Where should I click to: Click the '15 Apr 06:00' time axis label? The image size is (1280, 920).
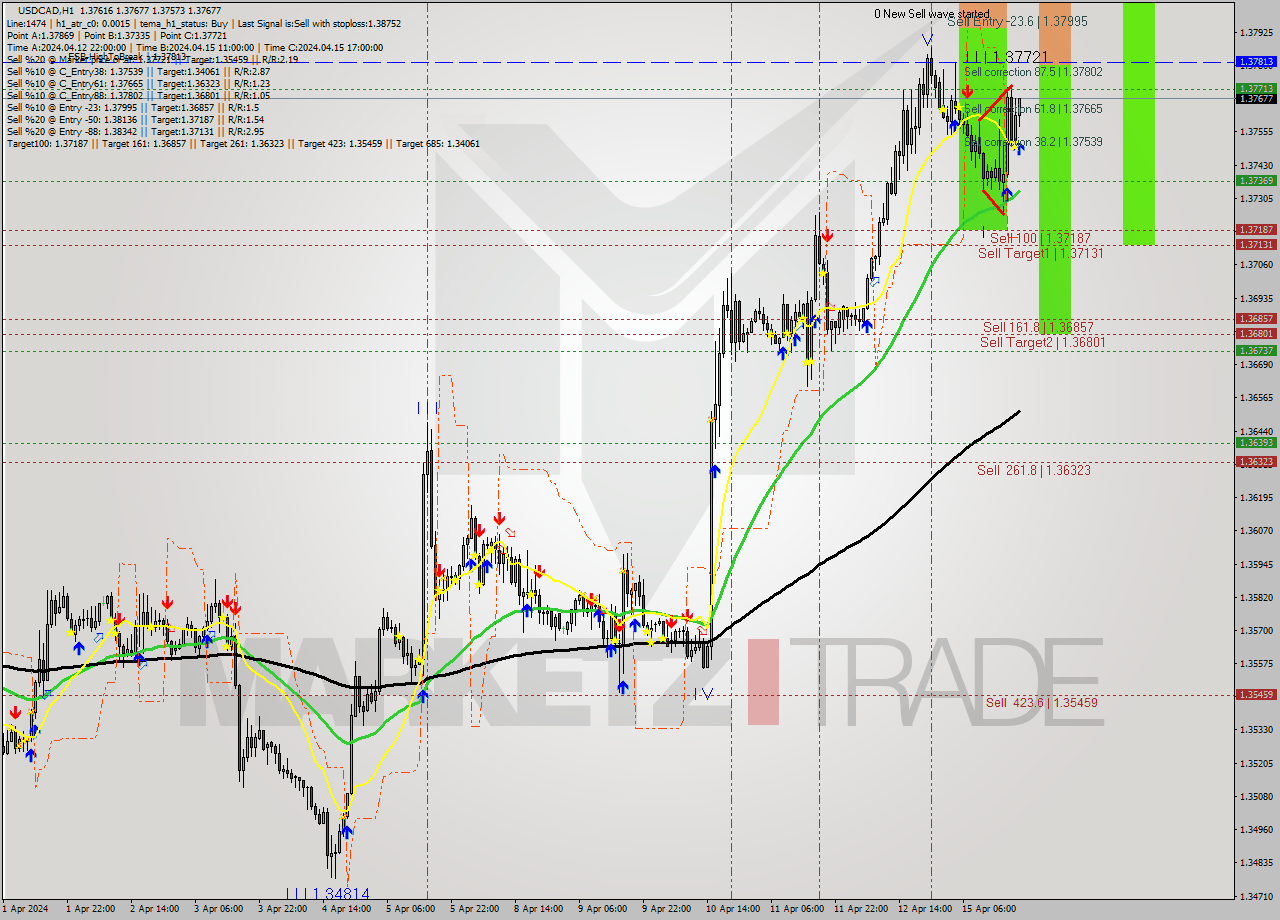tap(989, 909)
